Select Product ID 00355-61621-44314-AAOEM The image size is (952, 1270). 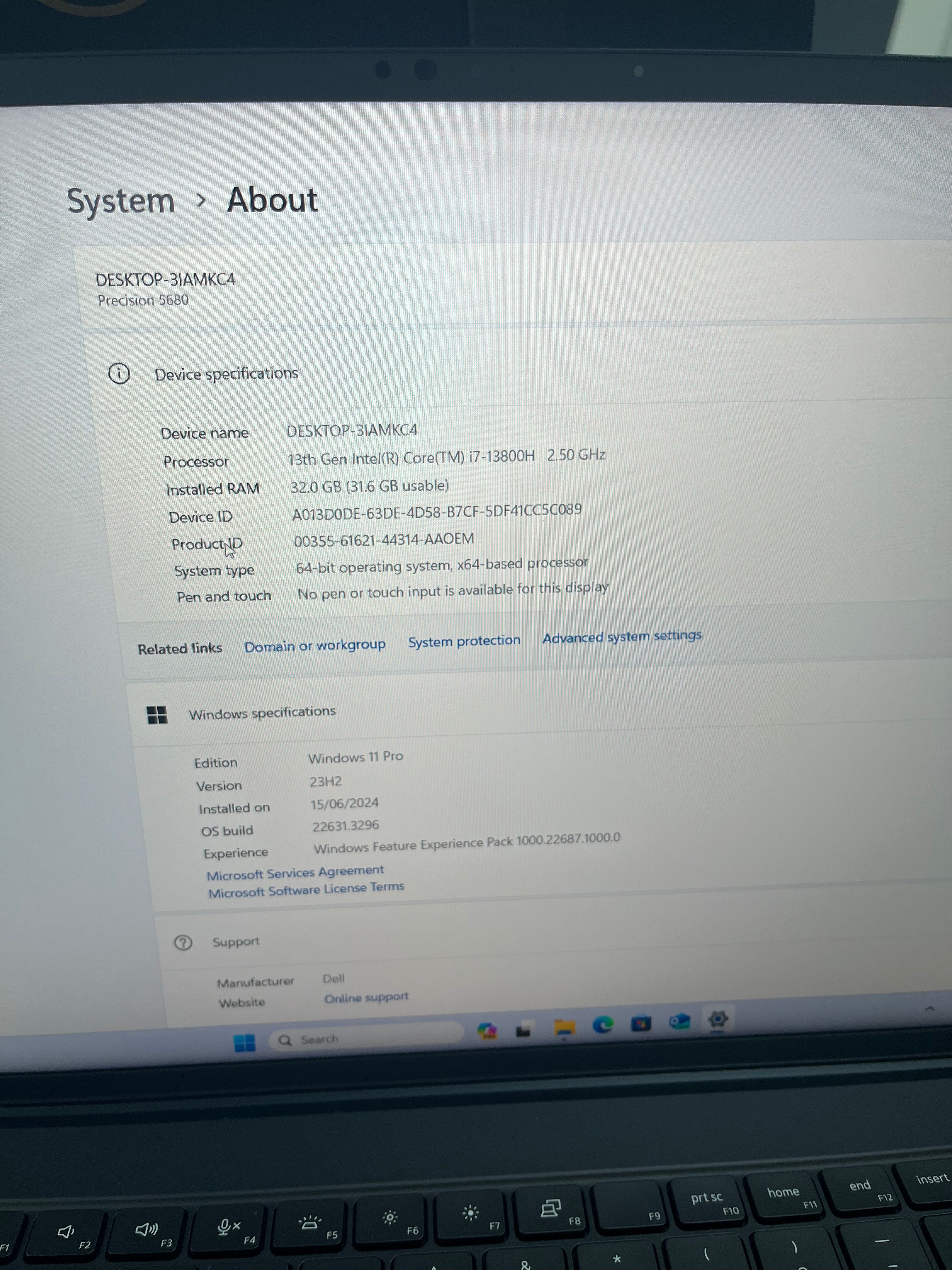tap(384, 540)
